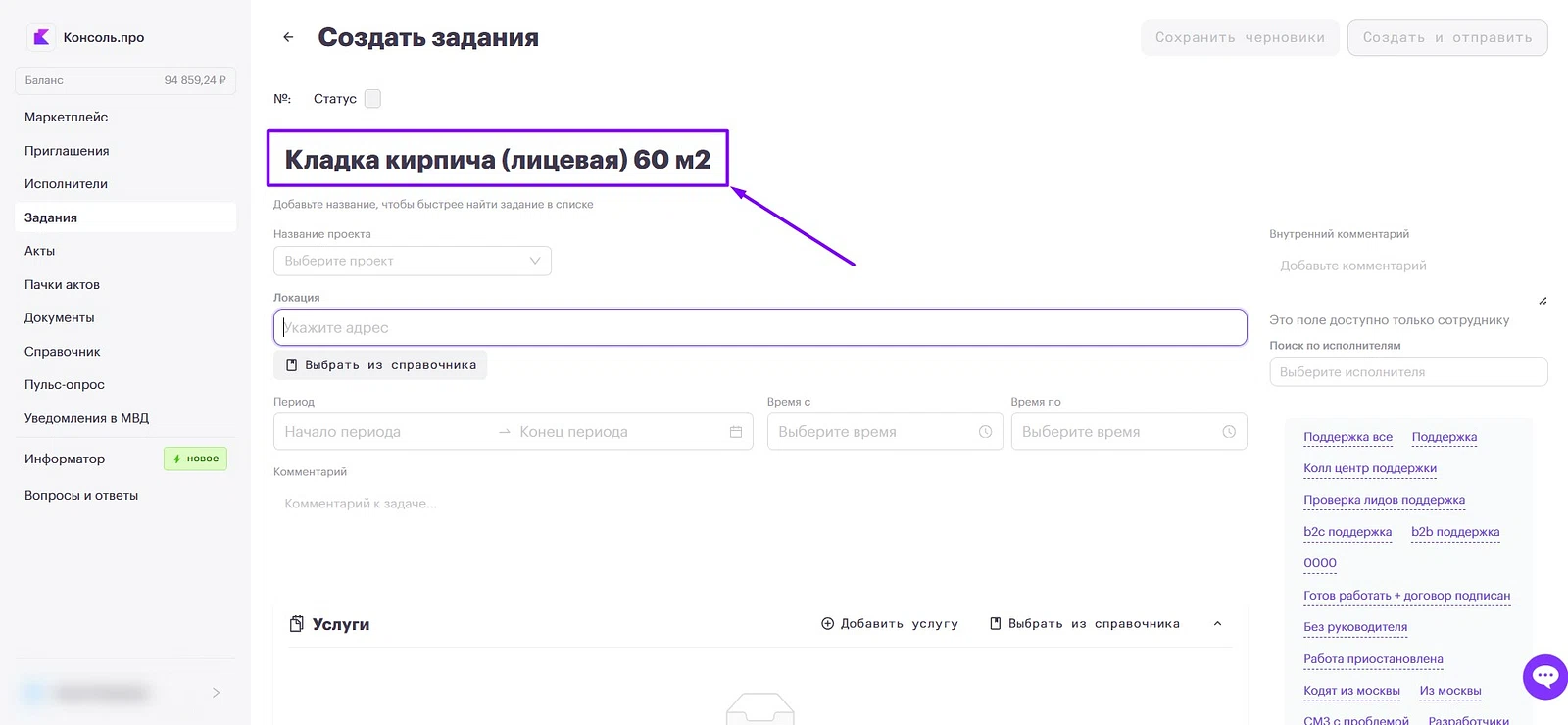Viewport: 1568px width, 725px height.
Task: Click the clock icon in Время с
Action: coord(985,432)
